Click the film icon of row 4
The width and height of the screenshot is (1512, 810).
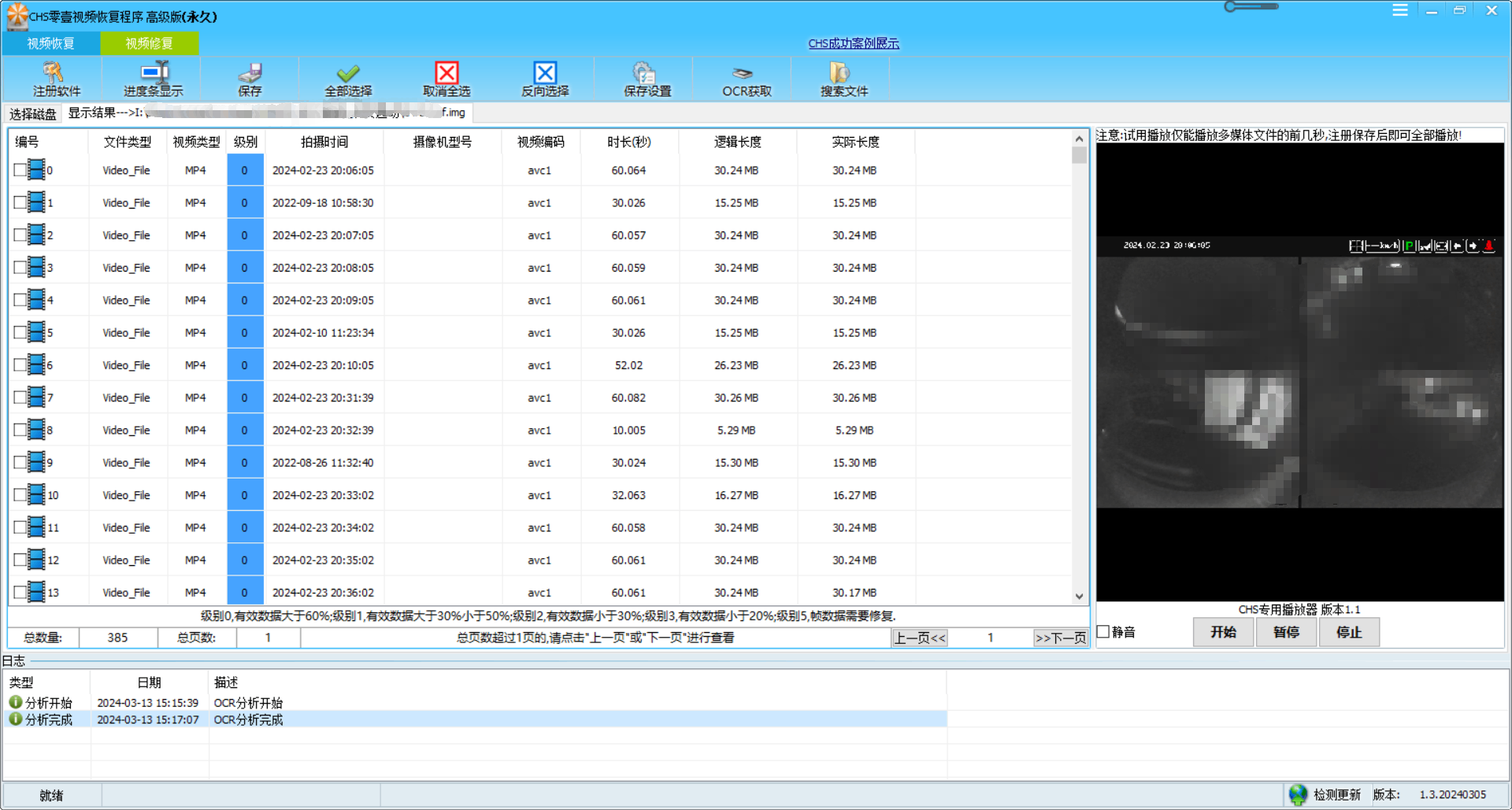35,299
